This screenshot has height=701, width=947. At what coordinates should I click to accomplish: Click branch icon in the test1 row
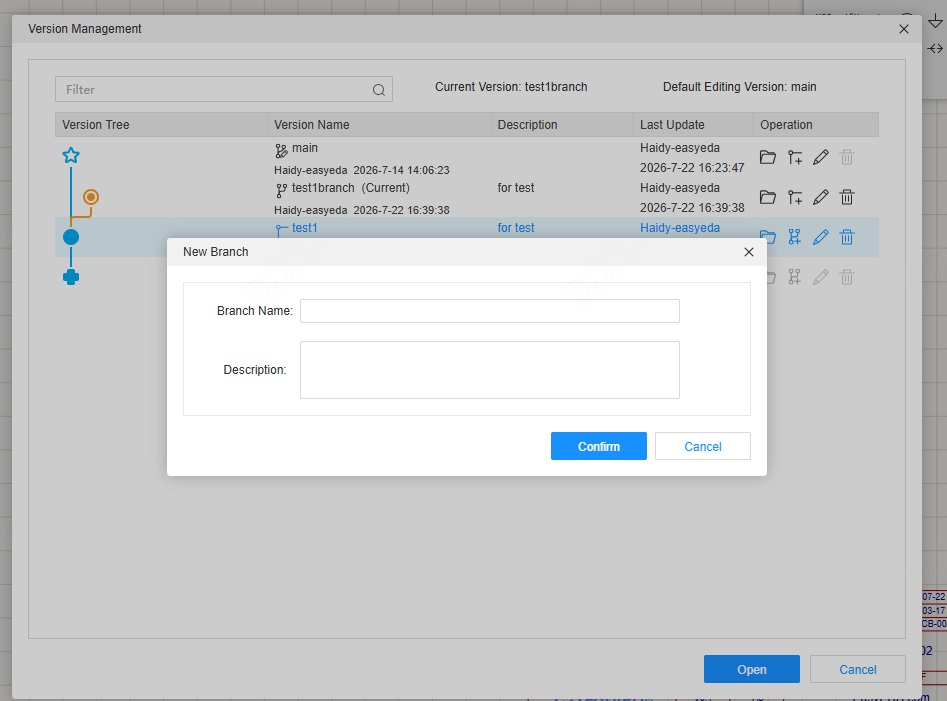pyautogui.click(x=795, y=237)
